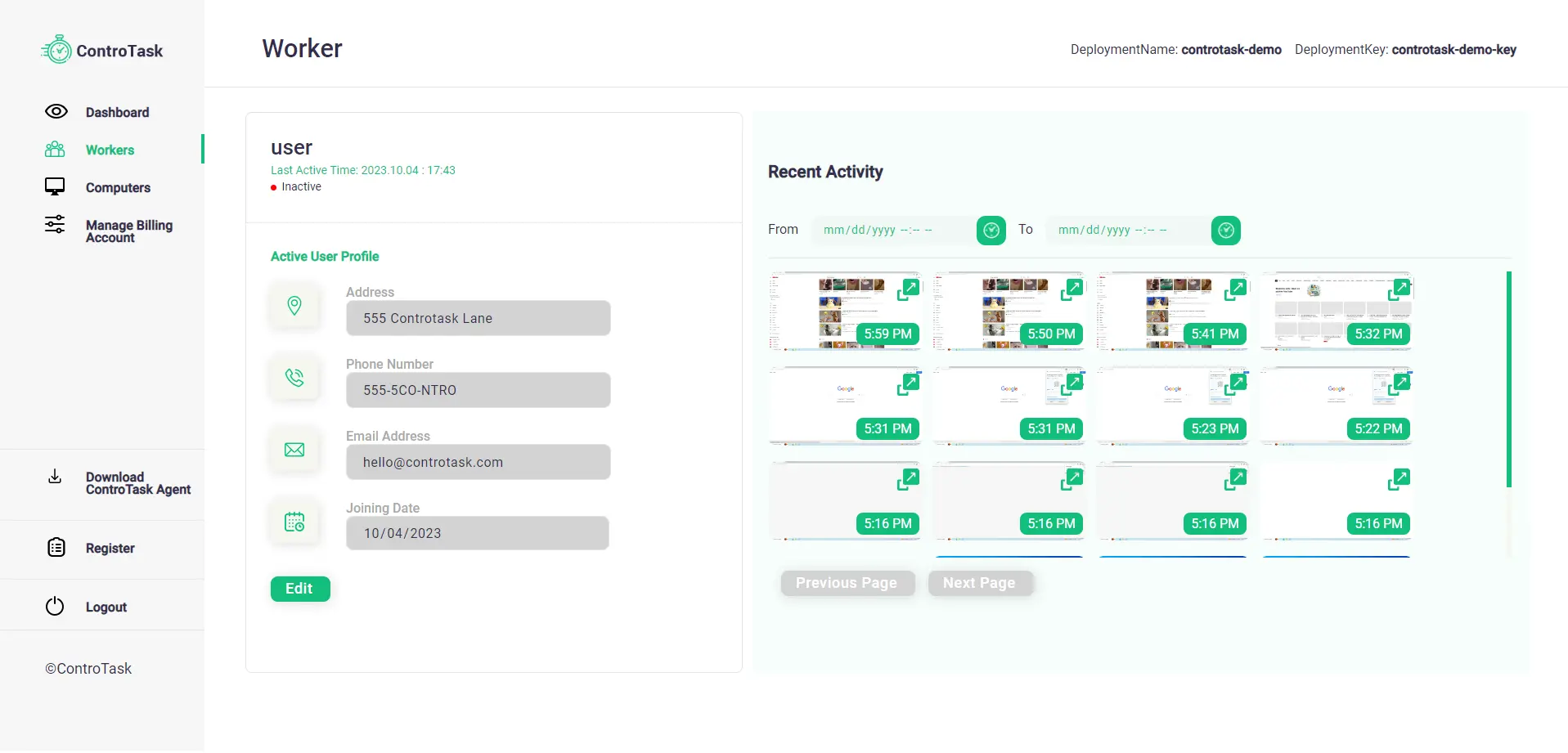This screenshot has height=753, width=1568.
Task: Click the ControTask stopwatch logo icon
Action: click(56, 49)
